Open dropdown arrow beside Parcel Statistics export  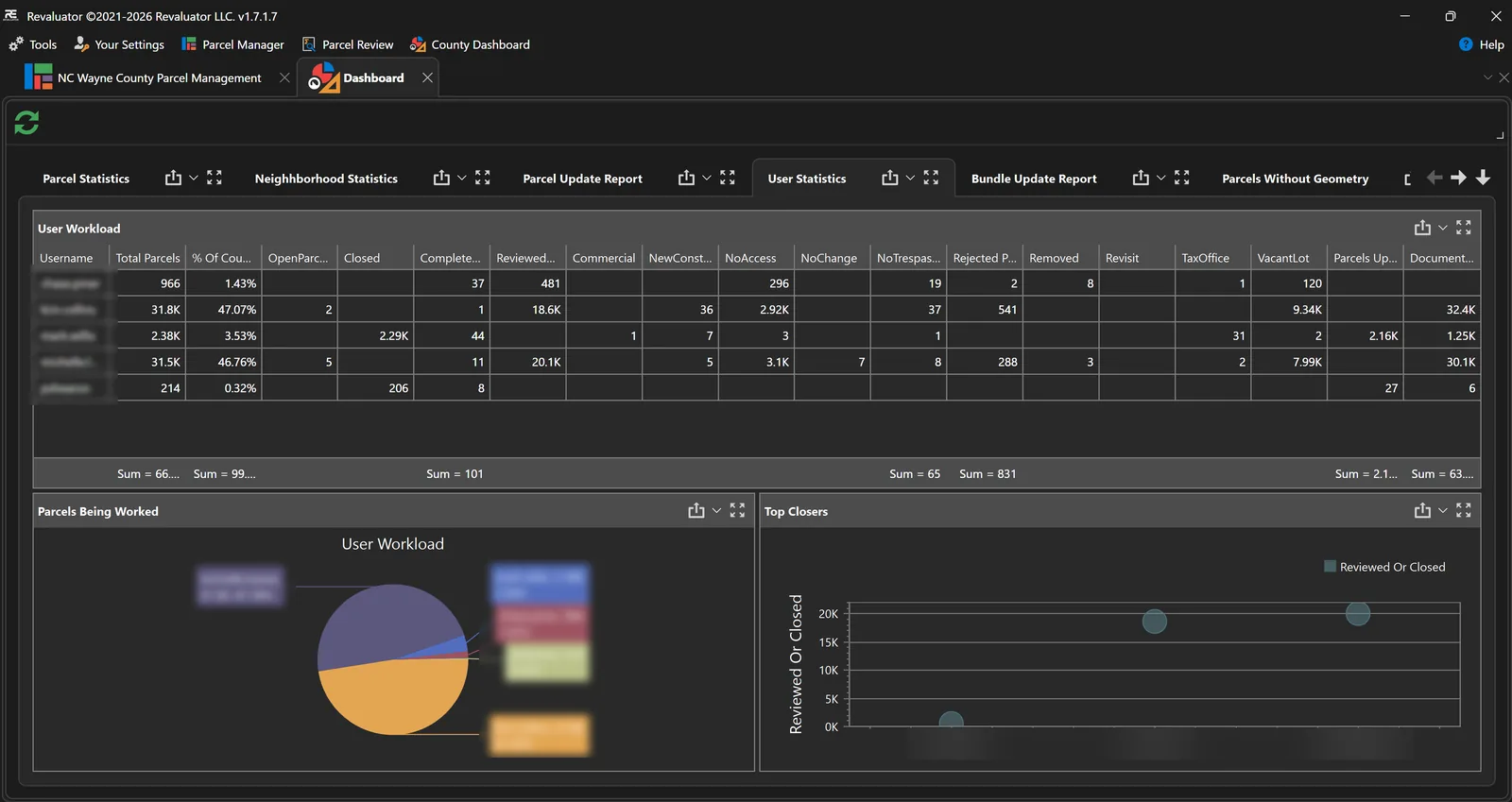194,178
